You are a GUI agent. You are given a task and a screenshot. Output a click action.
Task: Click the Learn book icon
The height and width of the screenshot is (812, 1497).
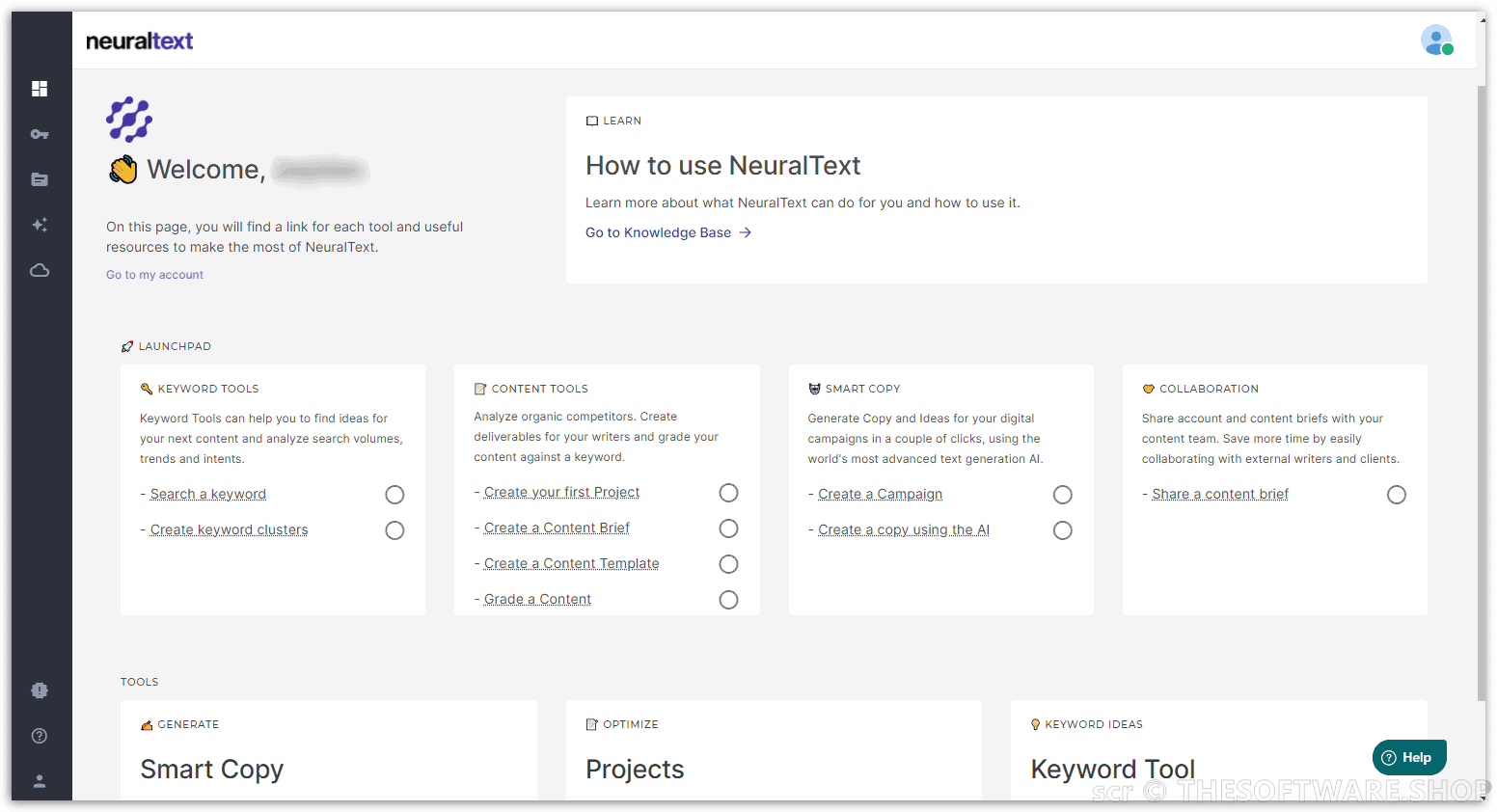coord(592,121)
